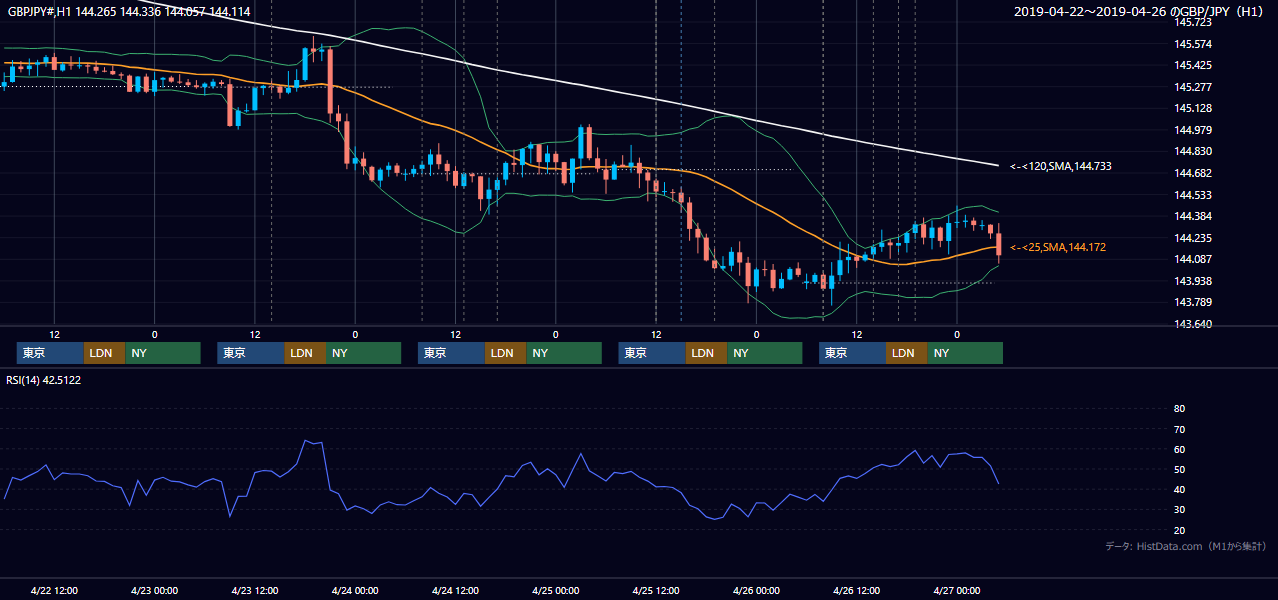1278x600 pixels.
Task: Click the leftmost 東京 session box
Action: point(50,353)
